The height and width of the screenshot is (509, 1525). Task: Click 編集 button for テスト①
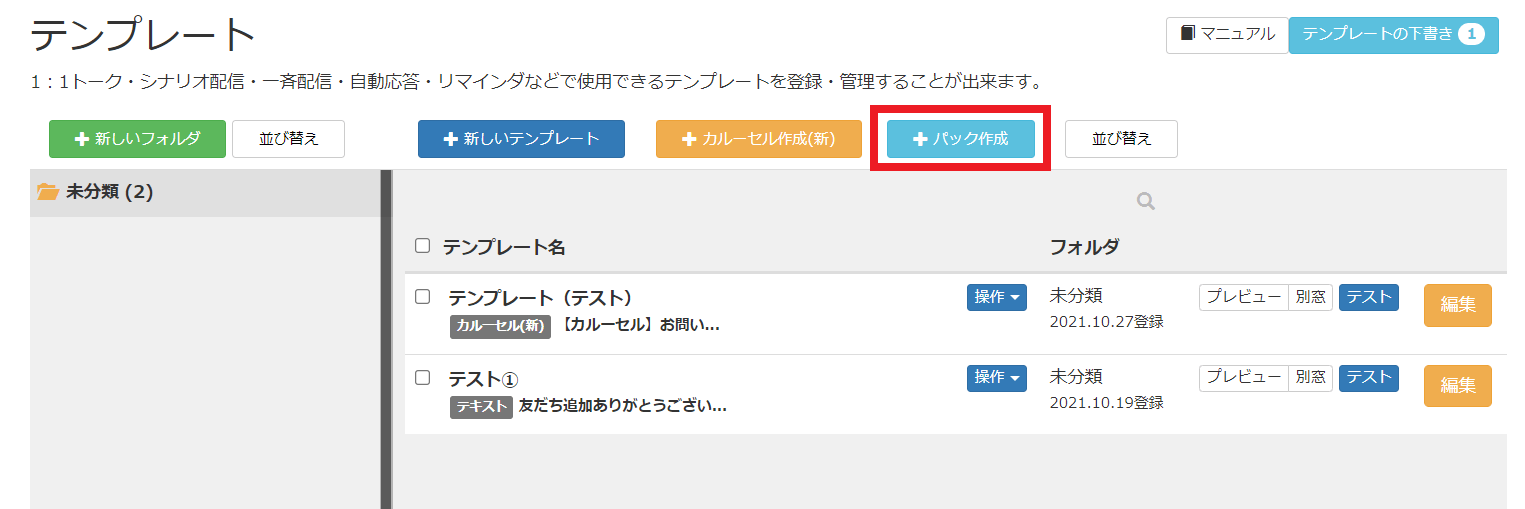click(1457, 386)
